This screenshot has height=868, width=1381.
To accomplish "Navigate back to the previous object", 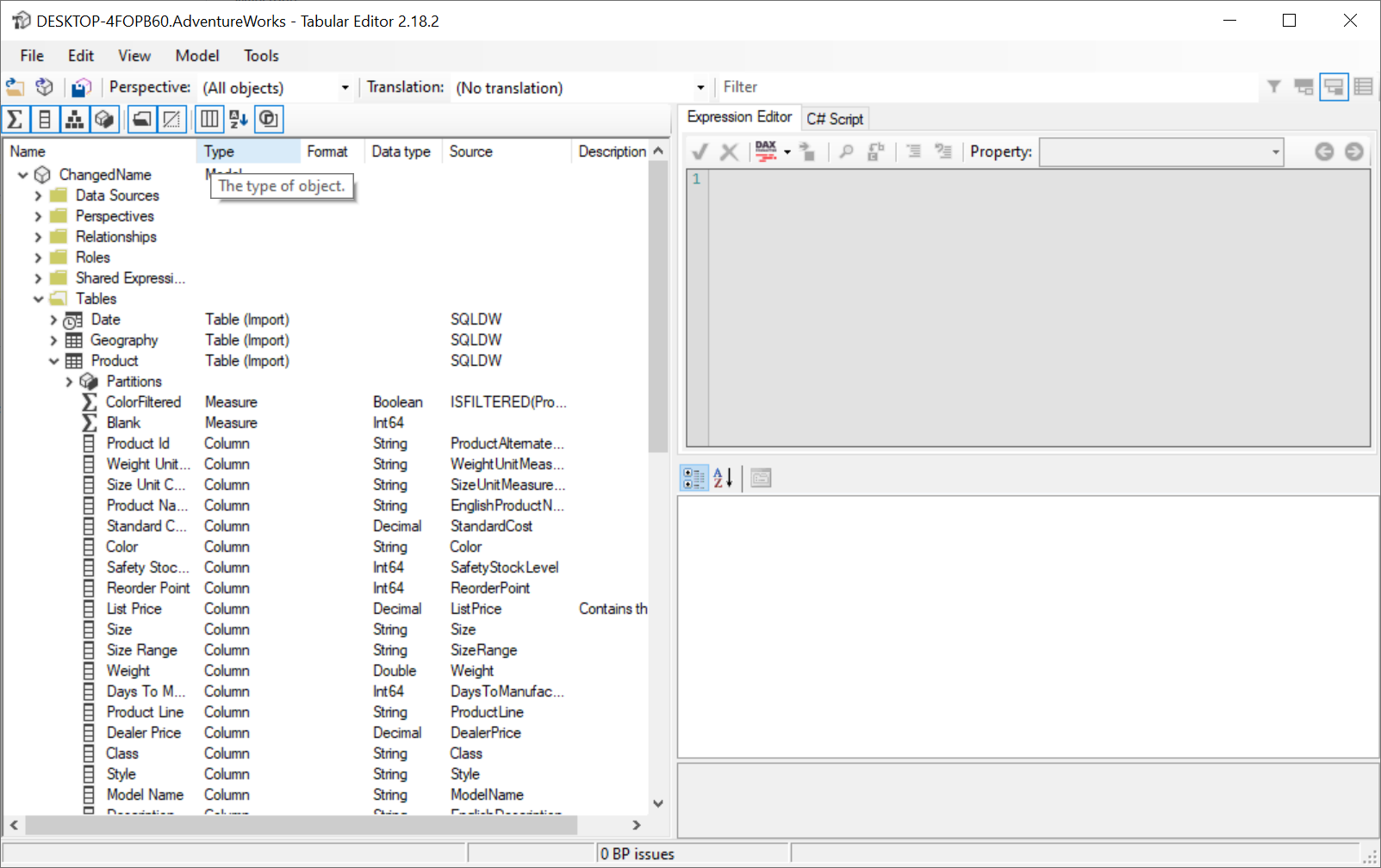I will pos(1325,152).
